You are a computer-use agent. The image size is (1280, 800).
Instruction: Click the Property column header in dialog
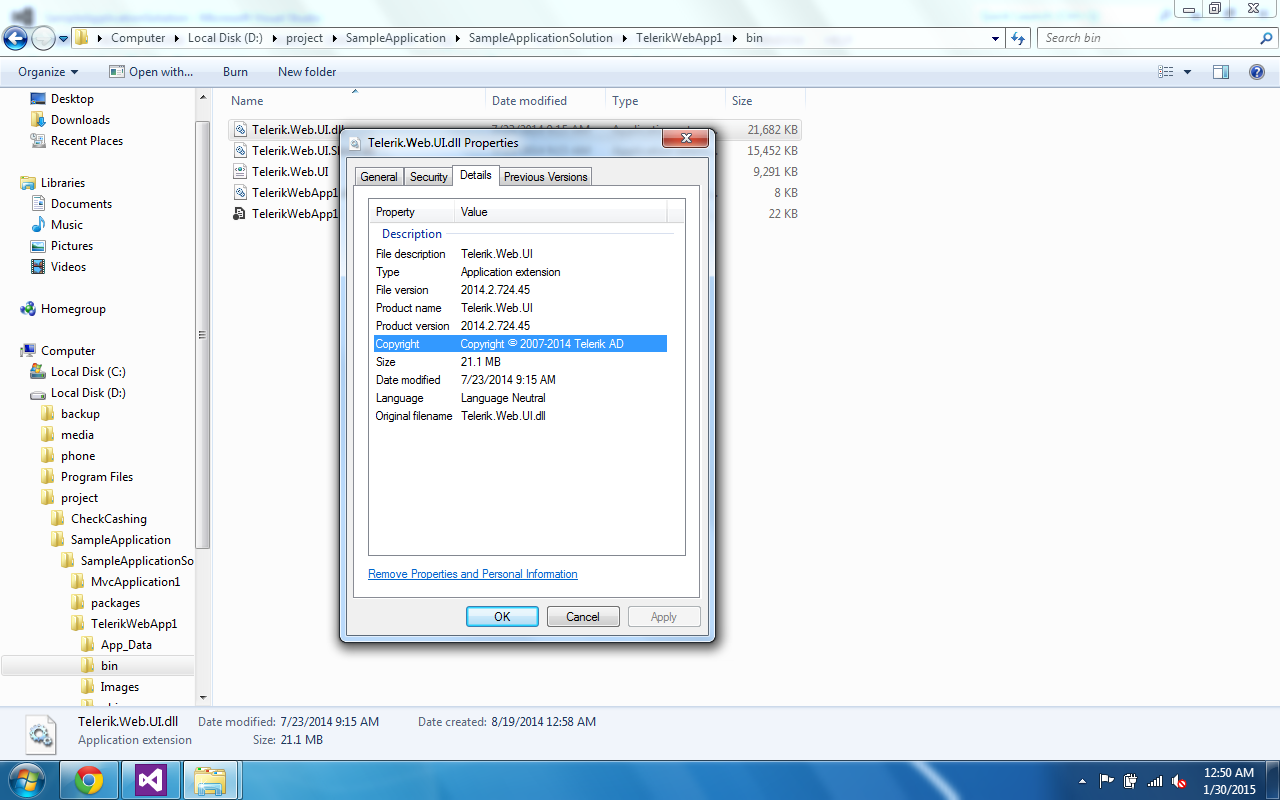point(412,212)
